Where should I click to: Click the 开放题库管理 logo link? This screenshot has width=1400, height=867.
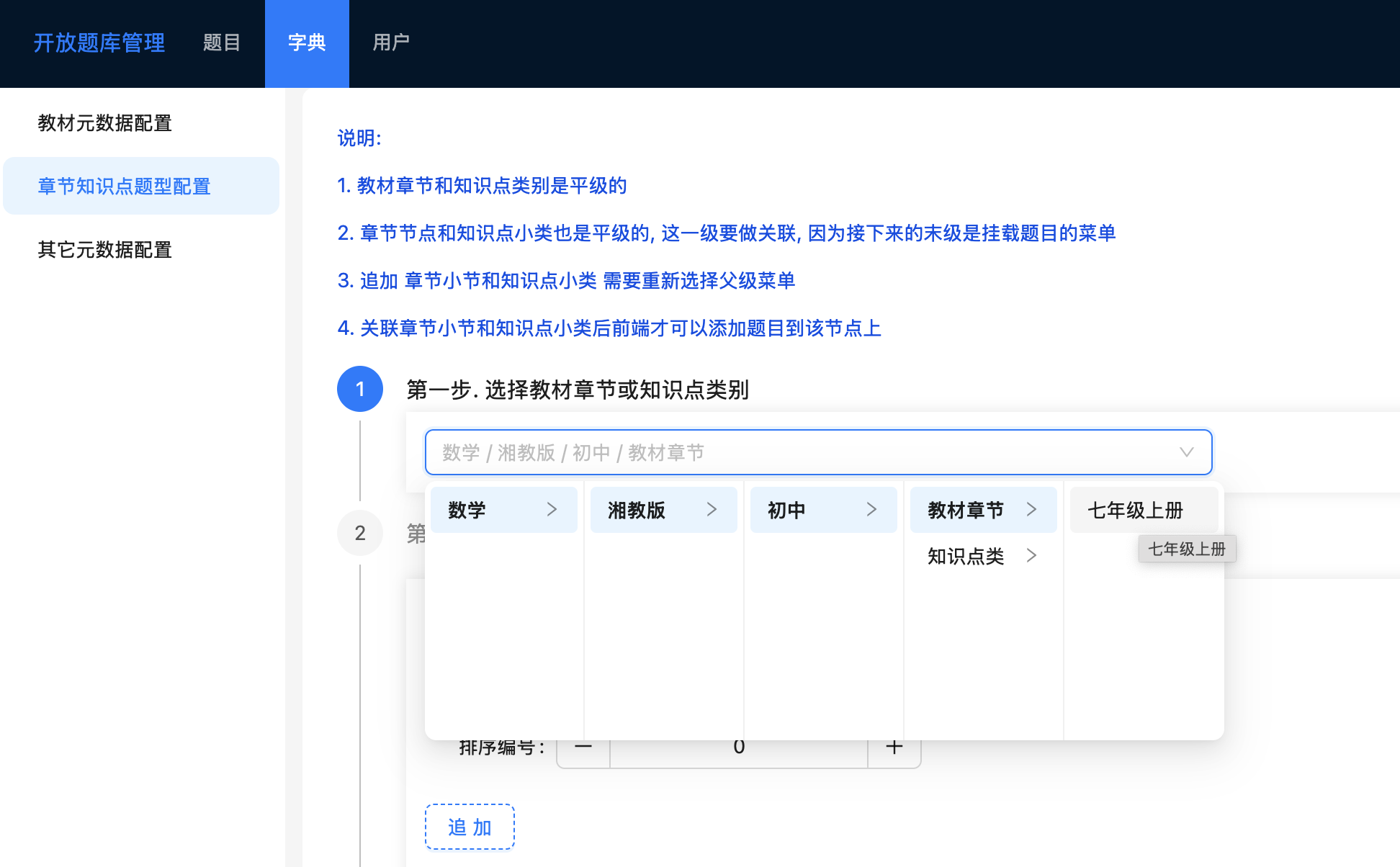(99, 43)
